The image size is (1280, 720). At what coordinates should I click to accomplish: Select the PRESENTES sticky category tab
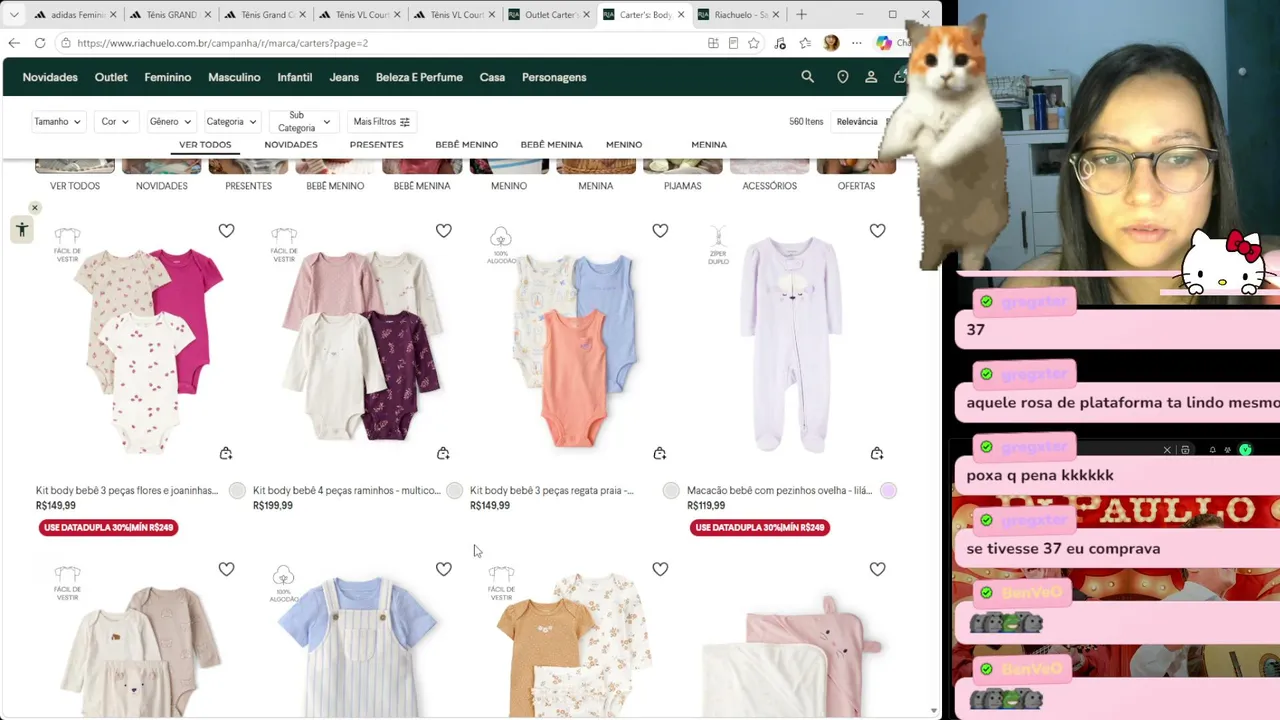point(376,145)
